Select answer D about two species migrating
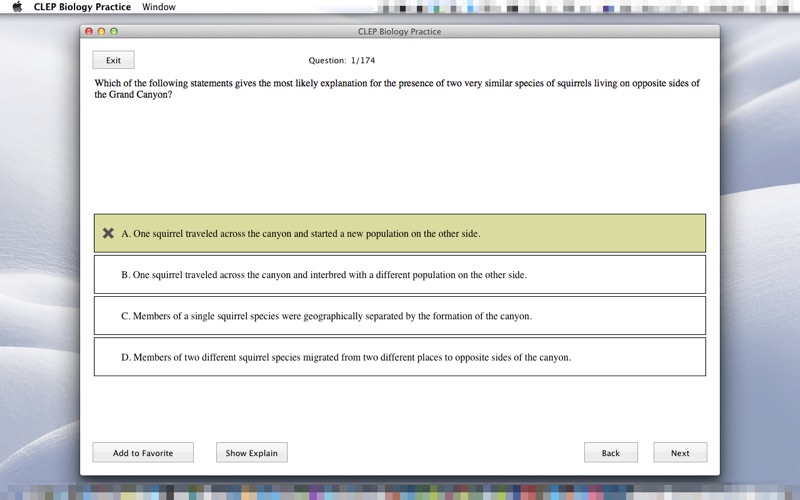Viewport: 800px width, 500px height. tap(399, 357)
